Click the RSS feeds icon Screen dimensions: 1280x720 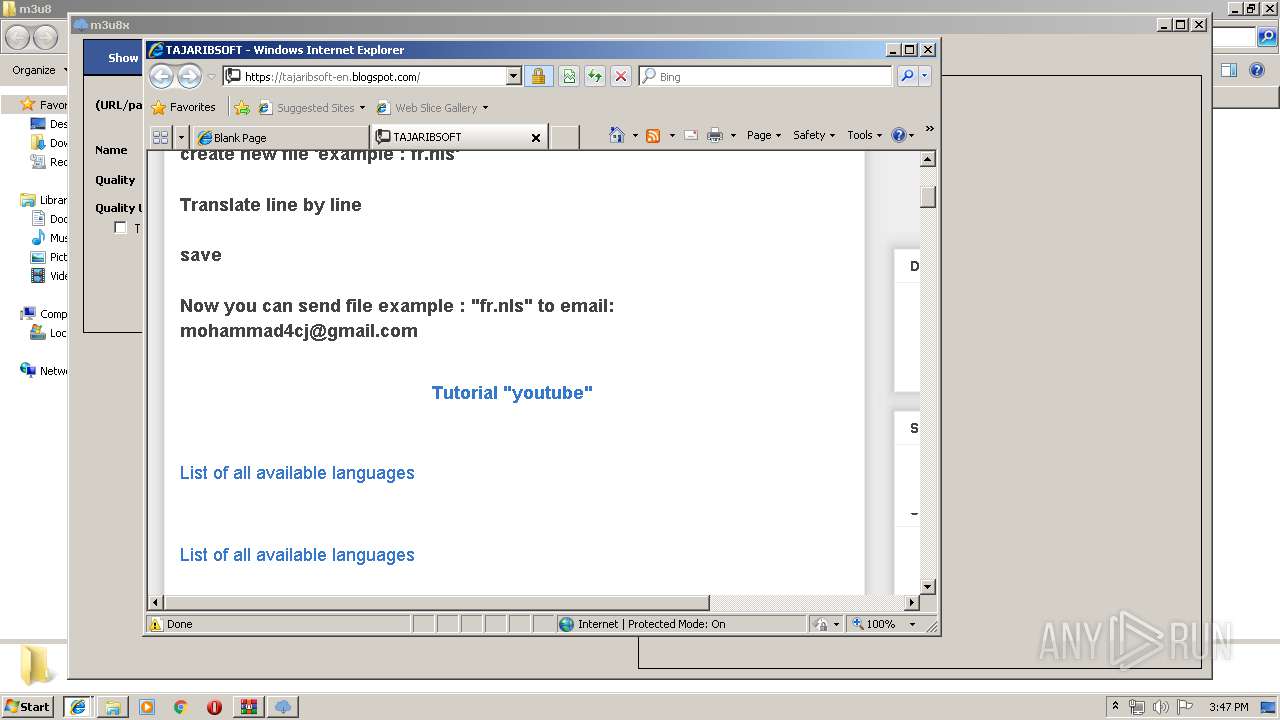[x=653, y=135]
